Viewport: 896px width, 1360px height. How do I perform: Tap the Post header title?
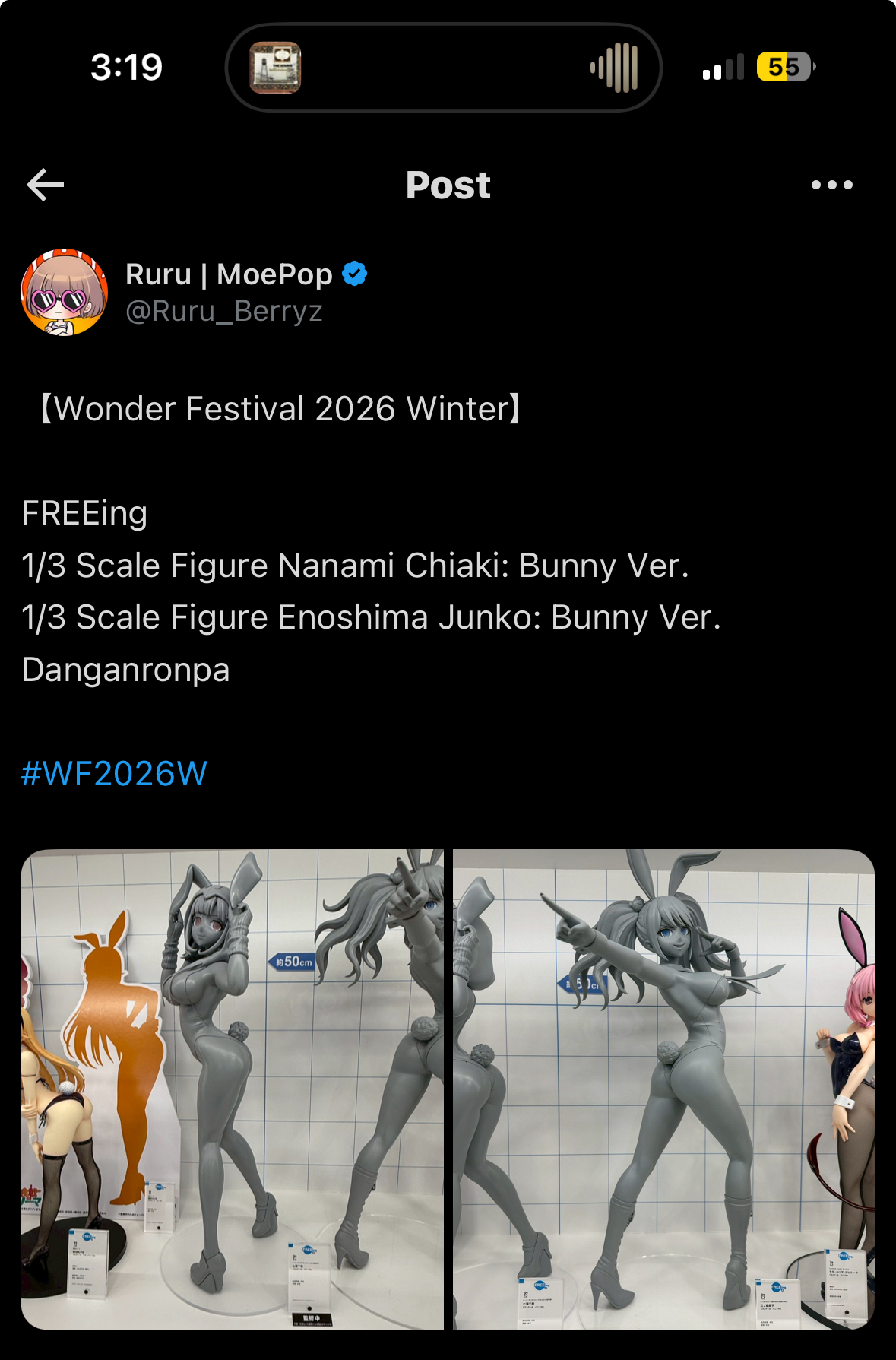pos(448,185)
